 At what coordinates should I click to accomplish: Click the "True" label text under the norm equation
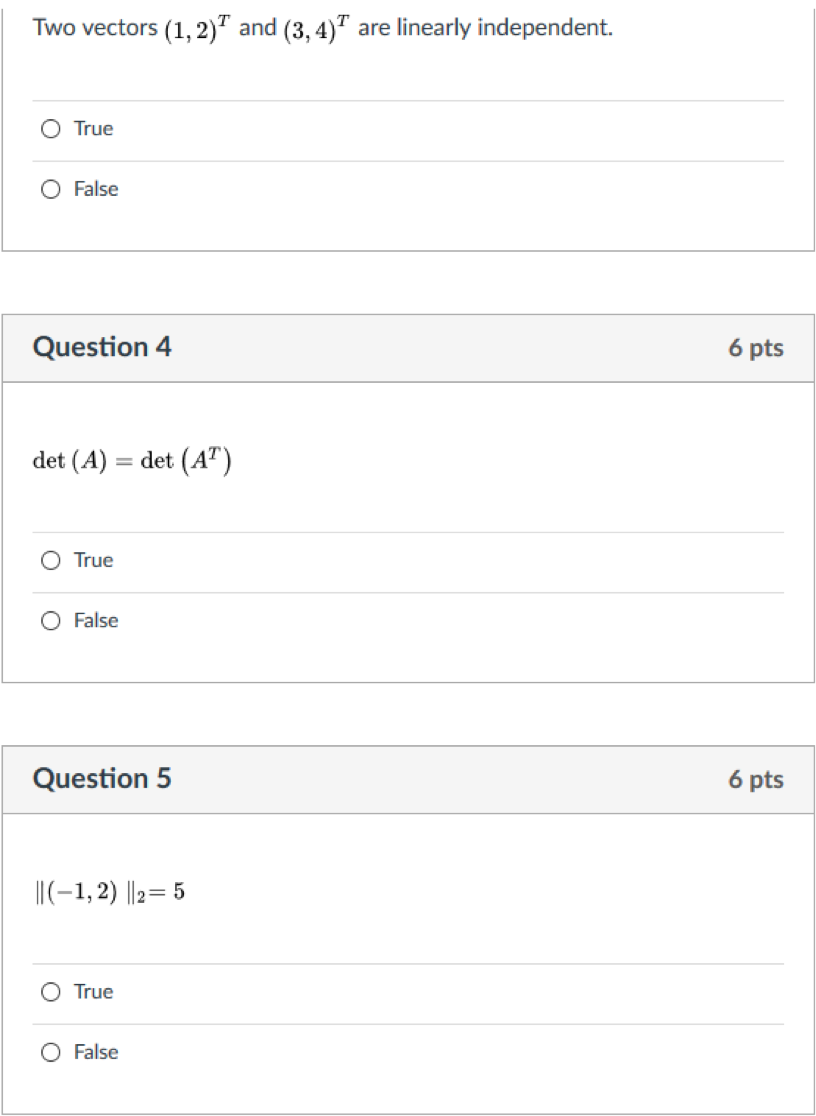pyautogui.click(x=94, y=992)
